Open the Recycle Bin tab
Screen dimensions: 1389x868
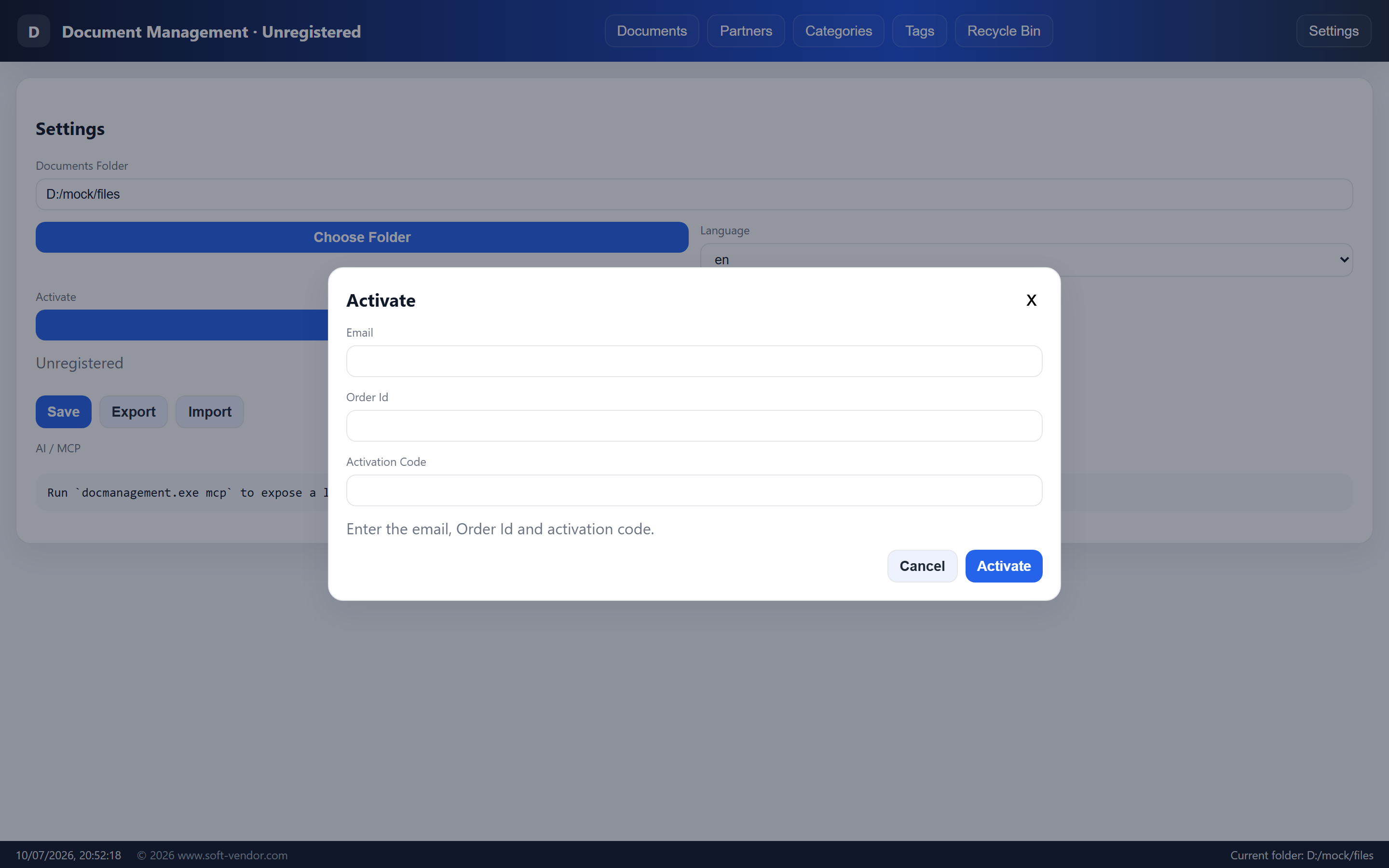pos(1003,31)
